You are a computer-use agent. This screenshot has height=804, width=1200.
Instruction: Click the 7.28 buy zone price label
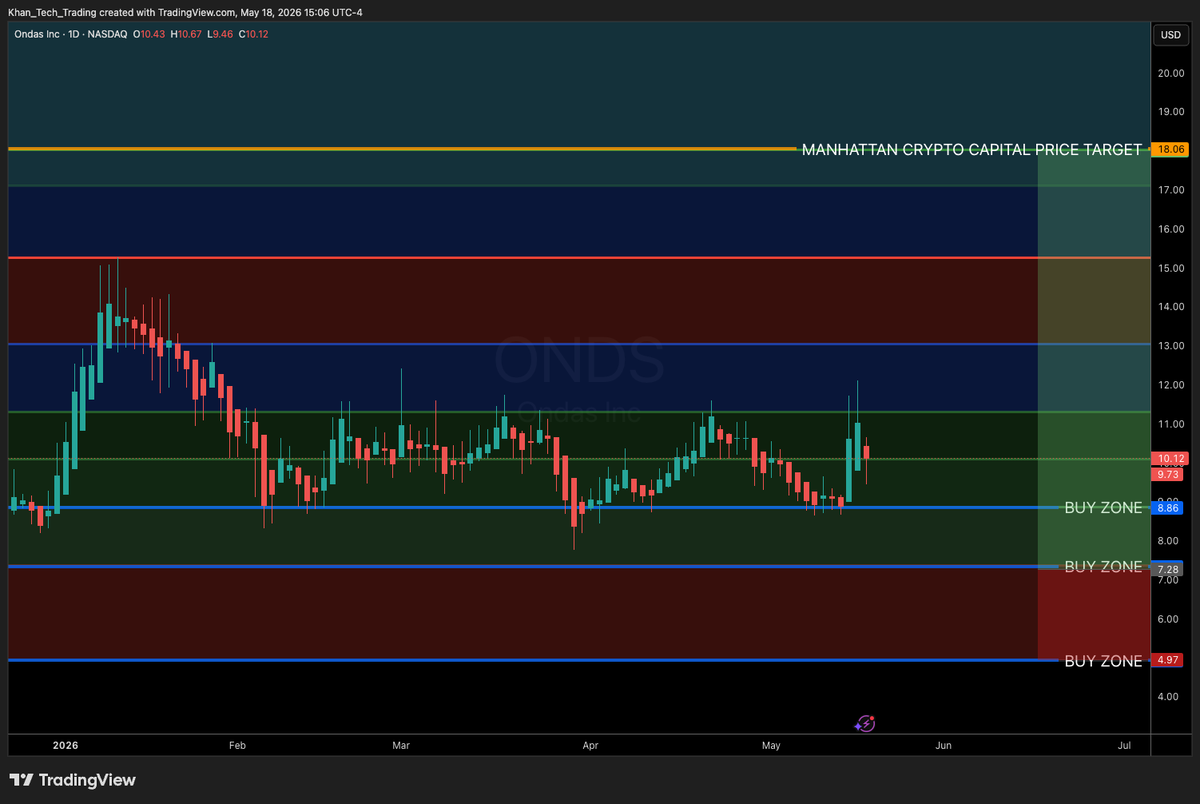1169,569
